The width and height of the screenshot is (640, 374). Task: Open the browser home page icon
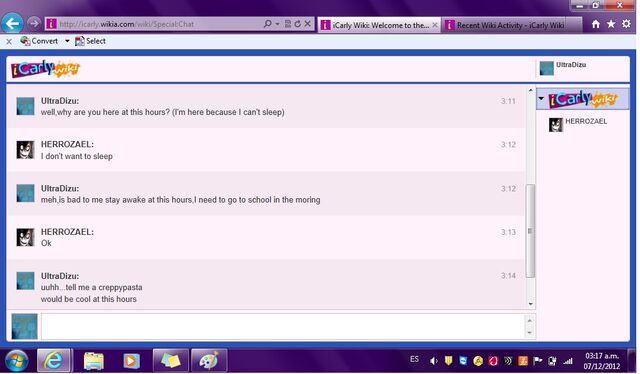point(596,24)
